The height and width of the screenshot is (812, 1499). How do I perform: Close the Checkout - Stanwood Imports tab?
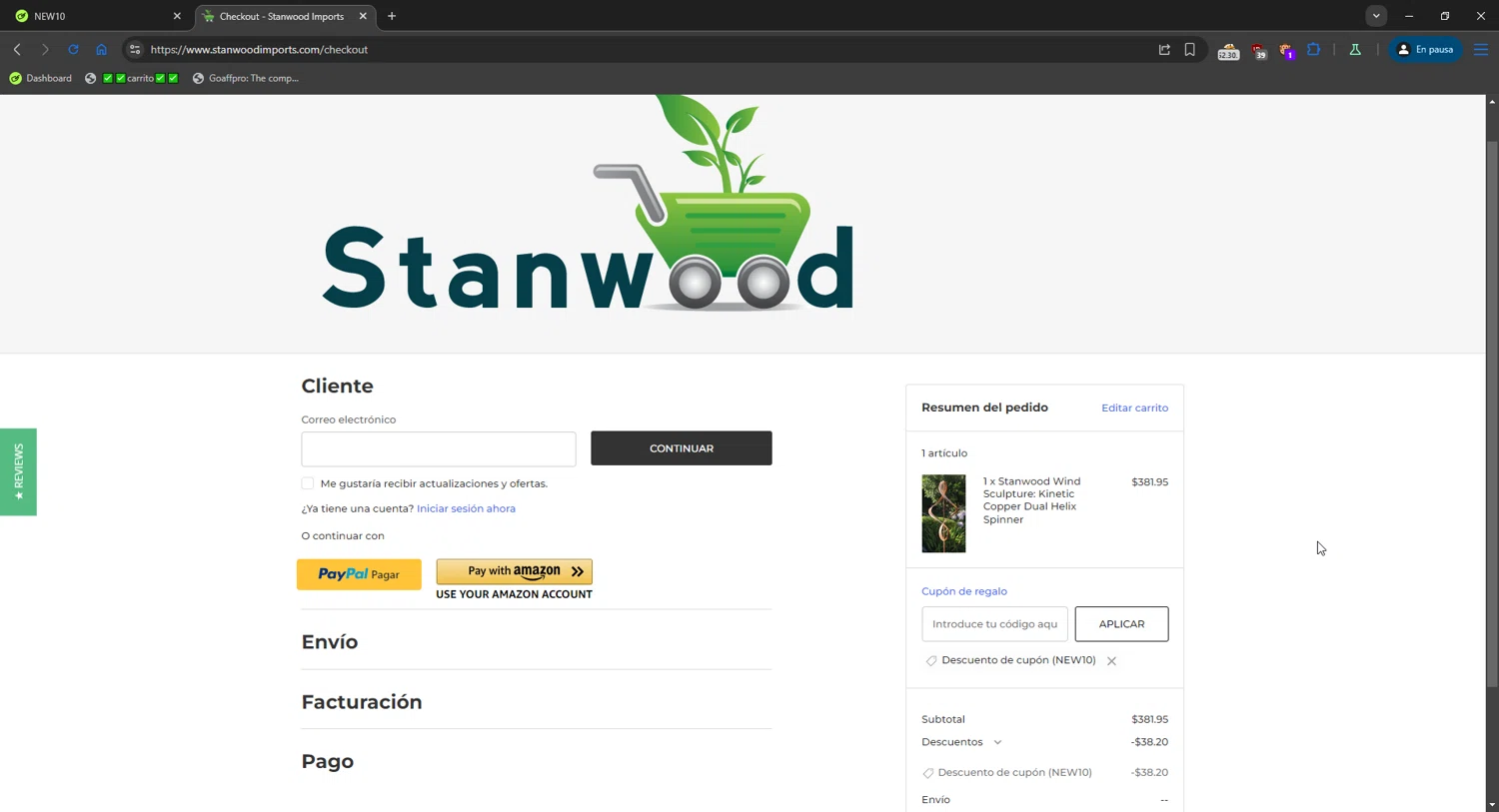pos(363,16)
